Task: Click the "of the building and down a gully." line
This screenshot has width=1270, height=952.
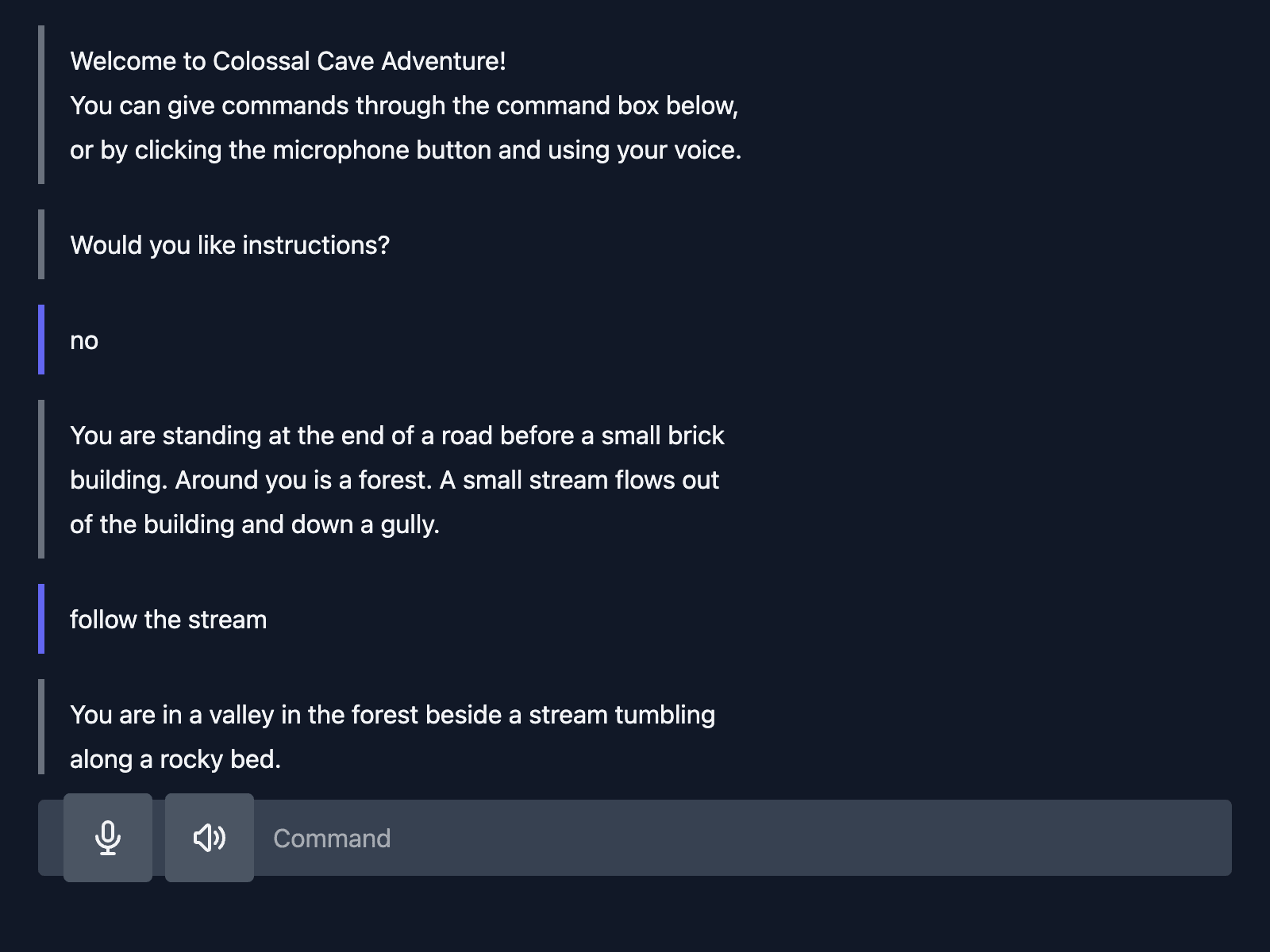Action: tap(255, 524)
